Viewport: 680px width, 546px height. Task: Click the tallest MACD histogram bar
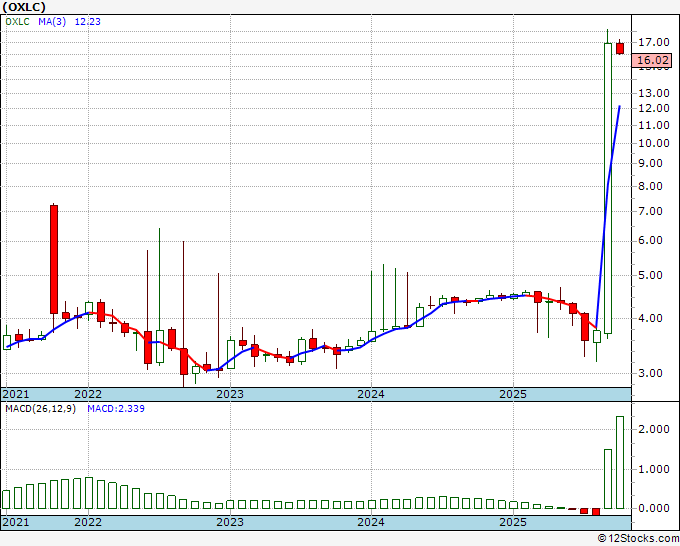click(620, 462)
